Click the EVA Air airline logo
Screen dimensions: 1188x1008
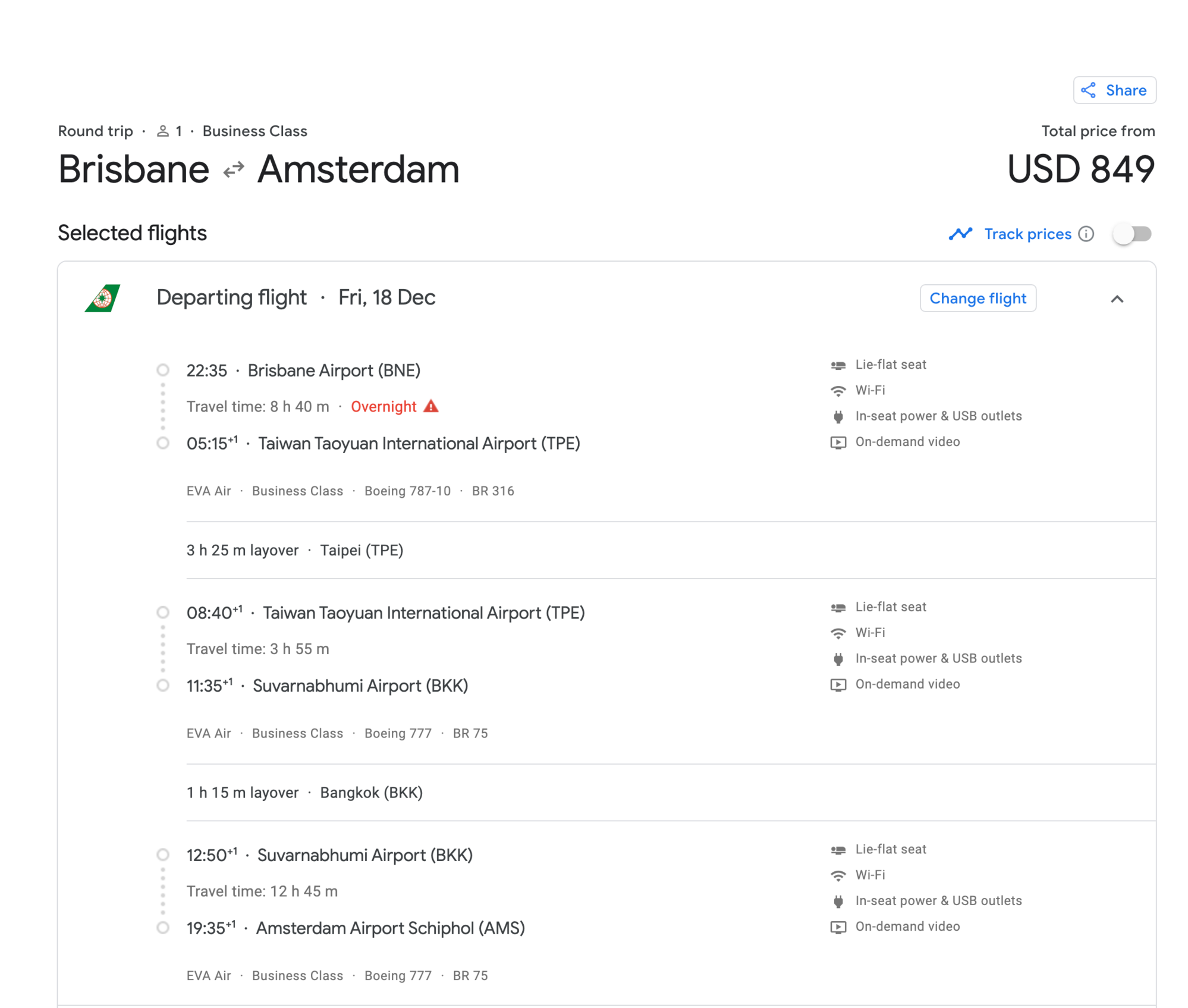(x=103, y=298)
